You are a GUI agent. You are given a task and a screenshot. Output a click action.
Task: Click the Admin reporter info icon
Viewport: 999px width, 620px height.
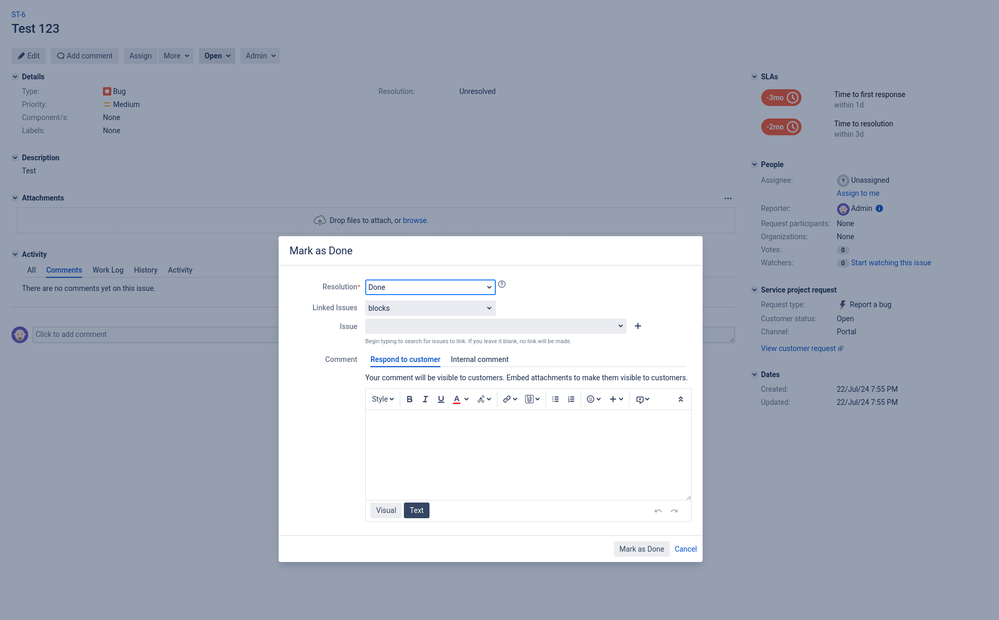click(879, 208)
